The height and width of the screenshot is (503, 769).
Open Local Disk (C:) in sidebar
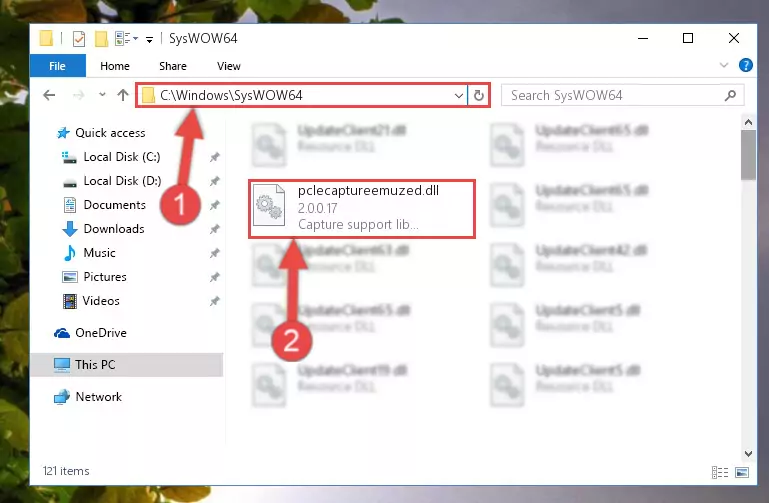[111, 157]
